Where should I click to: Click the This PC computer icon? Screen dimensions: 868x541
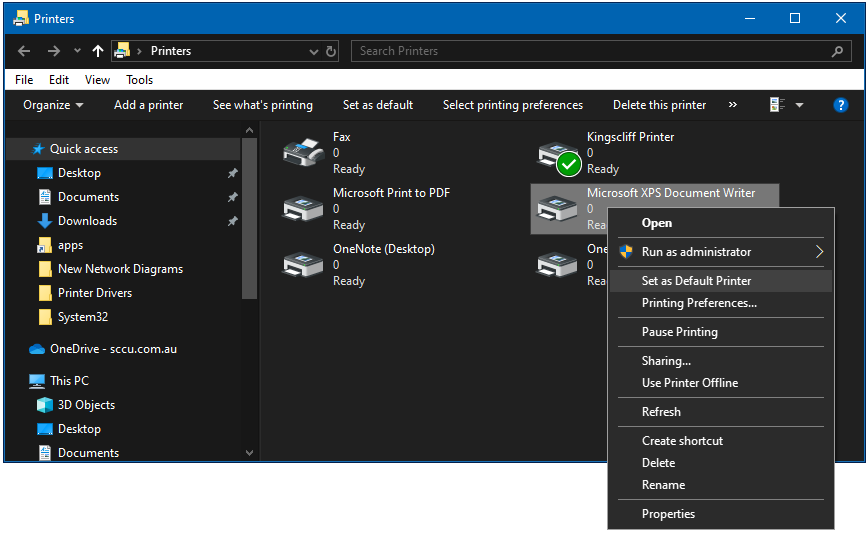(37, 381)
